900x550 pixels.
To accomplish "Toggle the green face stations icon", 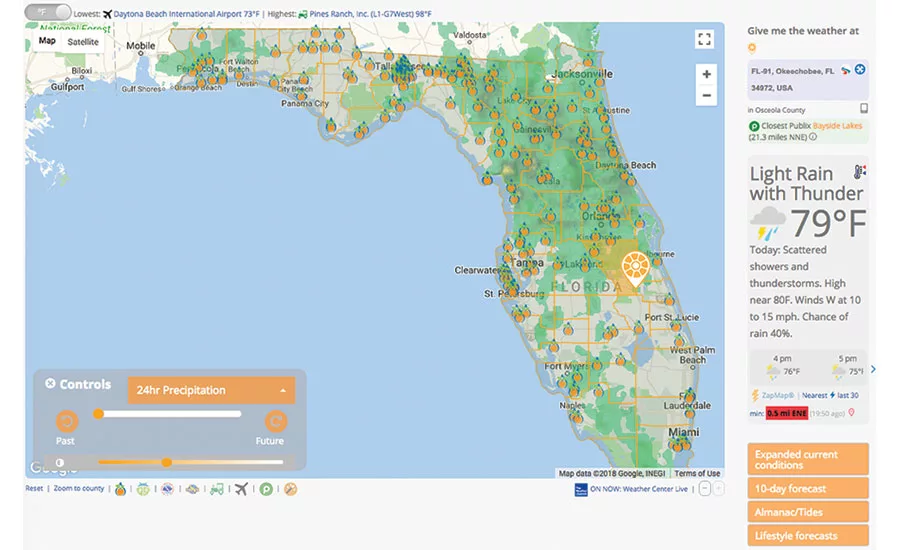I will pyautogui.click(x=143, y=489).
